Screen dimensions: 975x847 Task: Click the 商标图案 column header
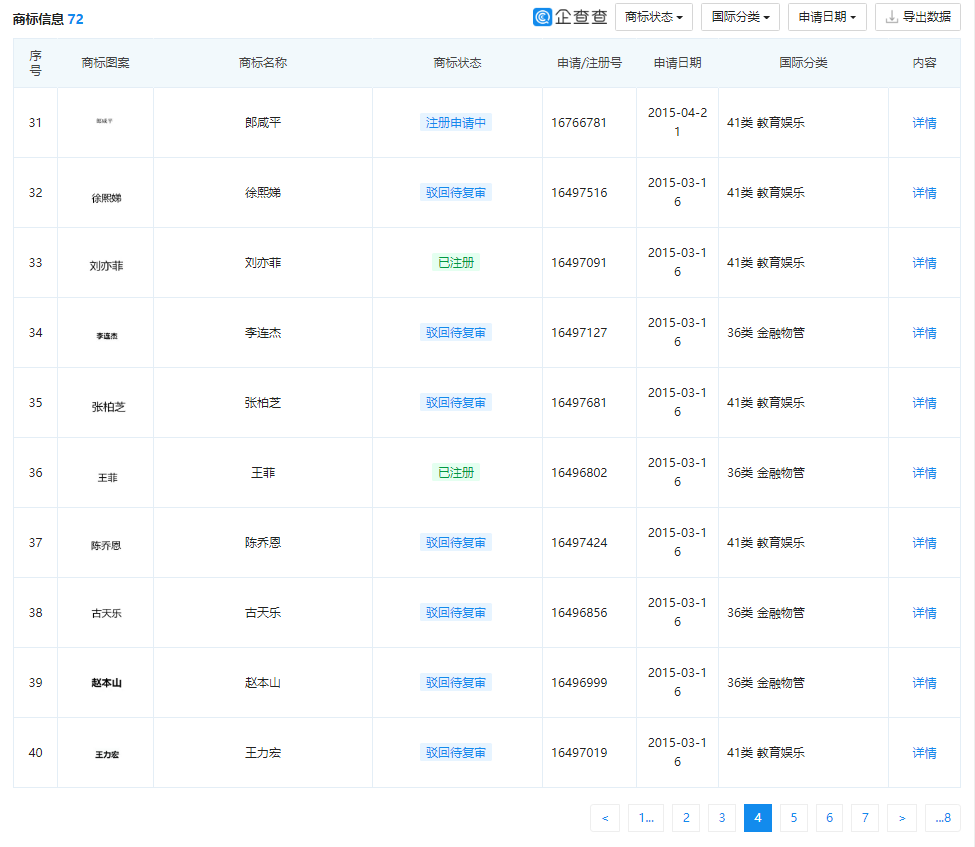pos(106,63)
